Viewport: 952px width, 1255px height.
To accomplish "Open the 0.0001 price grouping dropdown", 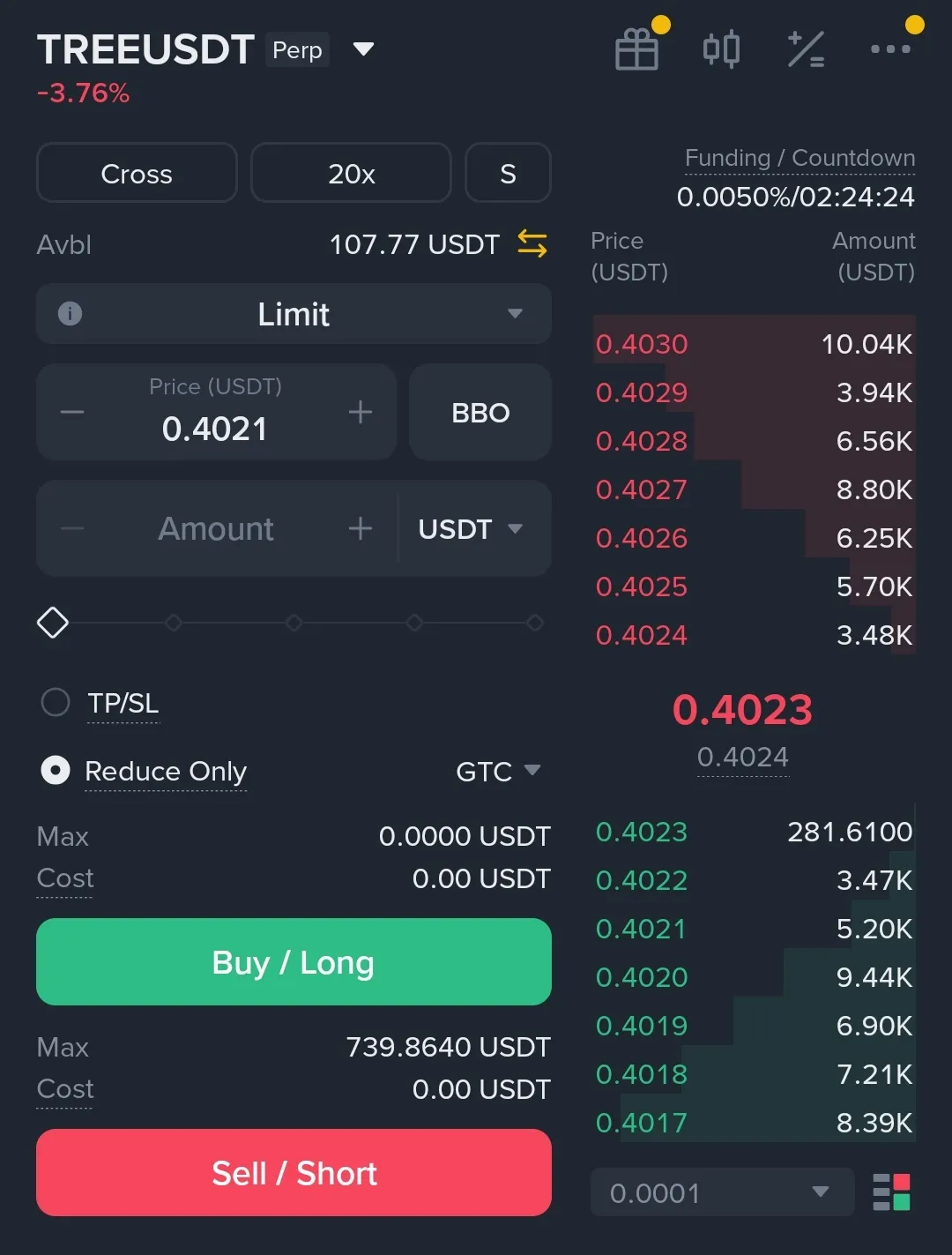I will click(722, 1192).
